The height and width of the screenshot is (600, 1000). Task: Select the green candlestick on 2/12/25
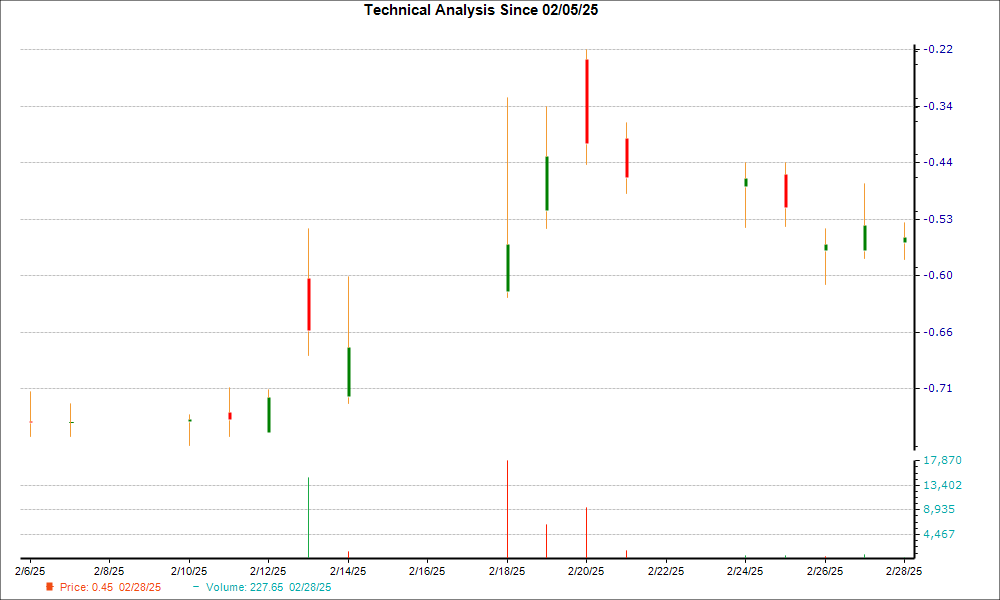coord(269,414)
